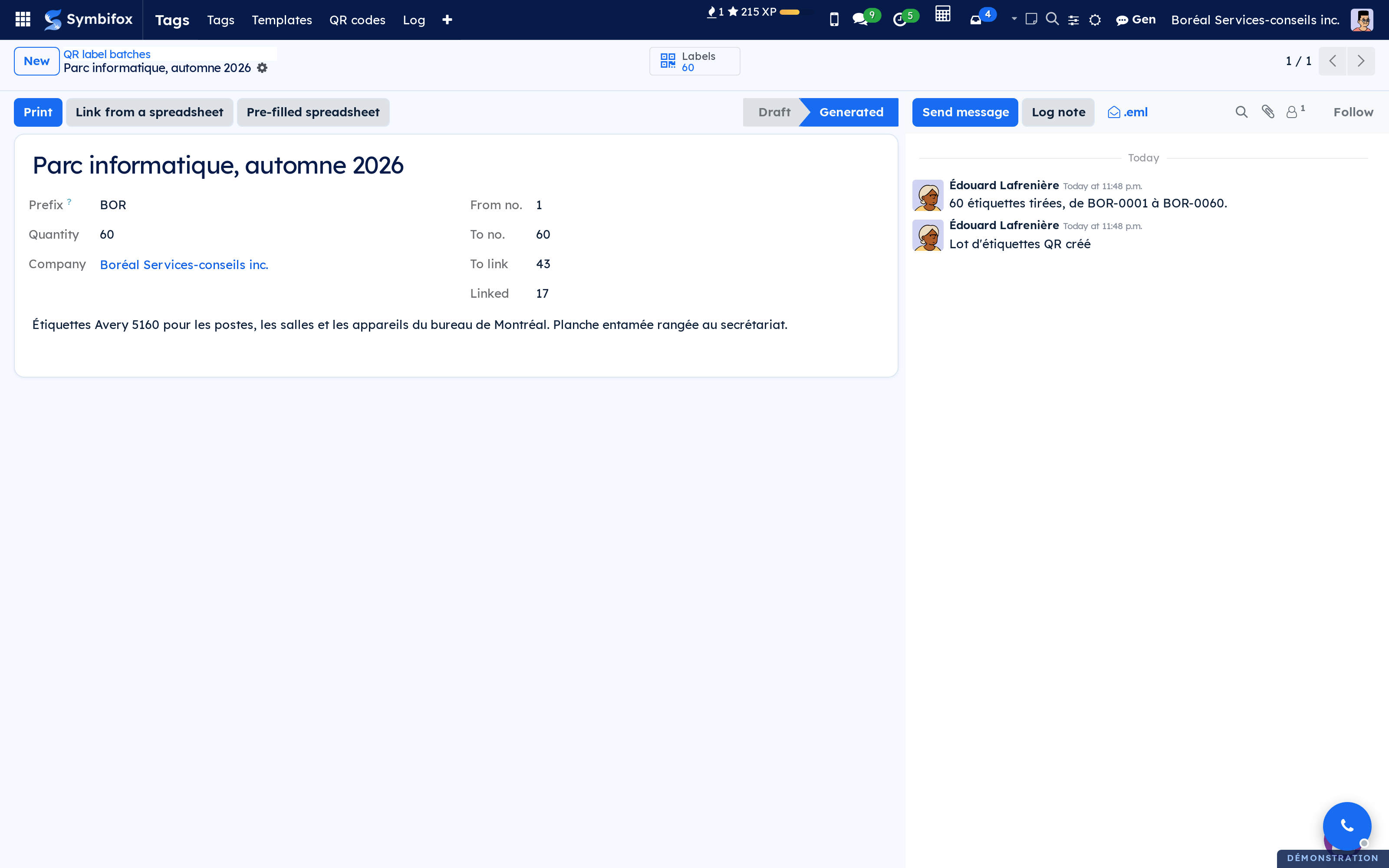
Task: Open the mobile phone icon in top bar
Action: point(834,20)
